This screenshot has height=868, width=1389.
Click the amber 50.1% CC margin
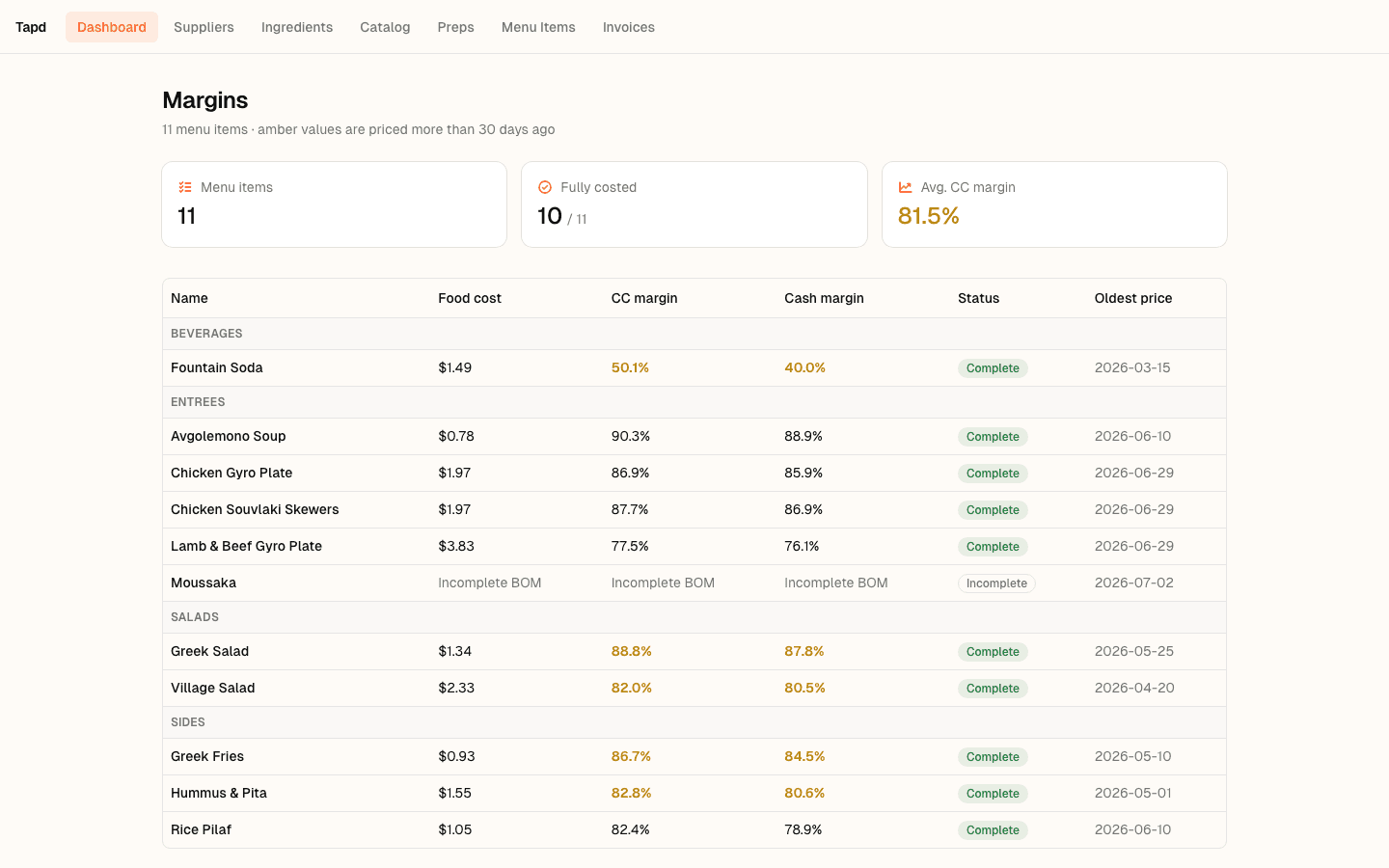630,367
